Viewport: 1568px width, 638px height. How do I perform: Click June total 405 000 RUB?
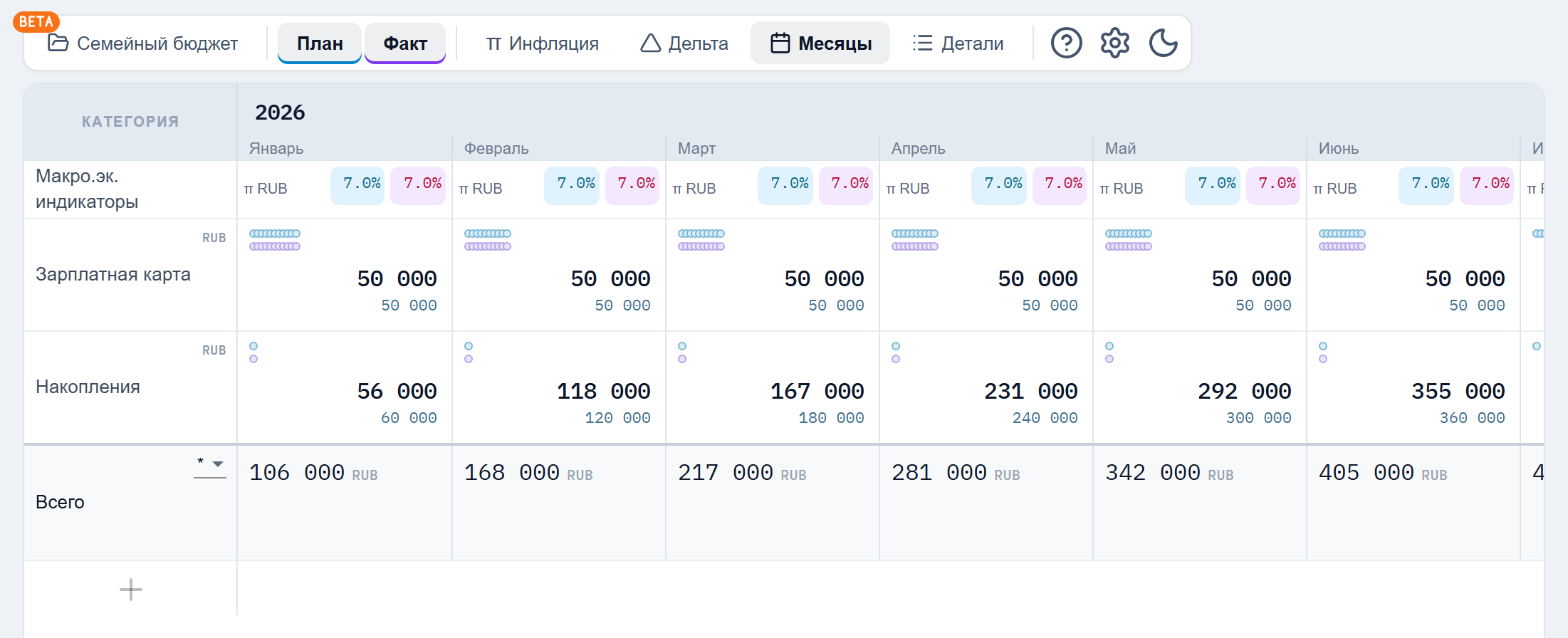coord(1383,473)
